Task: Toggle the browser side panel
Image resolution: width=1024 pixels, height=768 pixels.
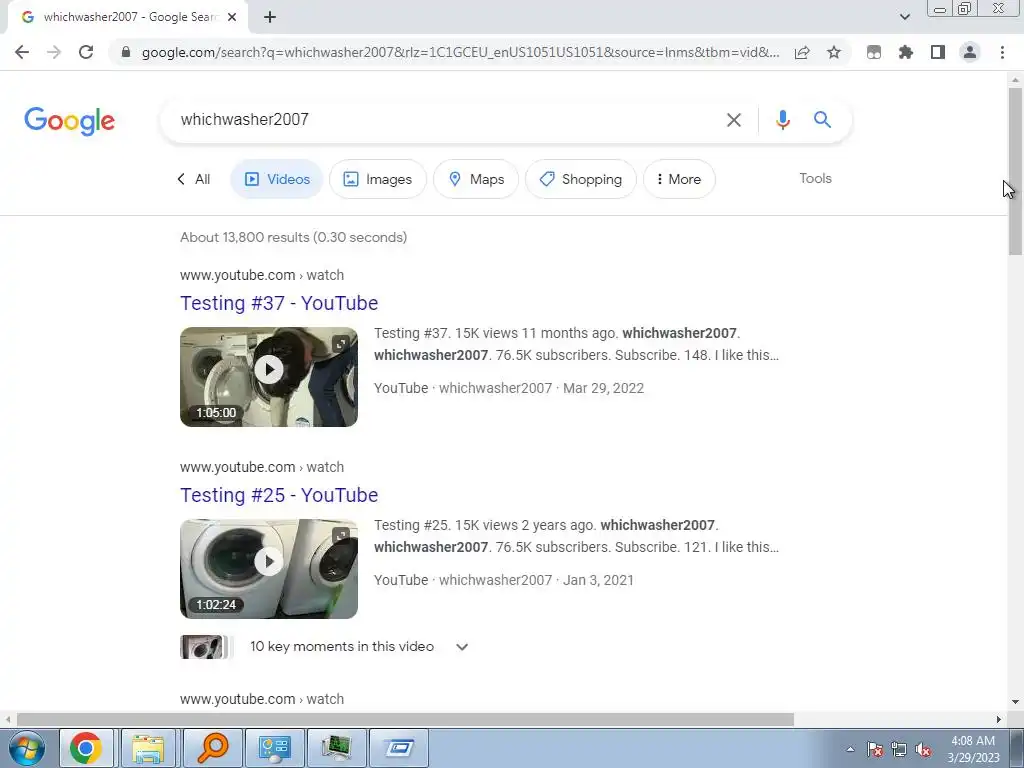Action: (x=938, y=52)
